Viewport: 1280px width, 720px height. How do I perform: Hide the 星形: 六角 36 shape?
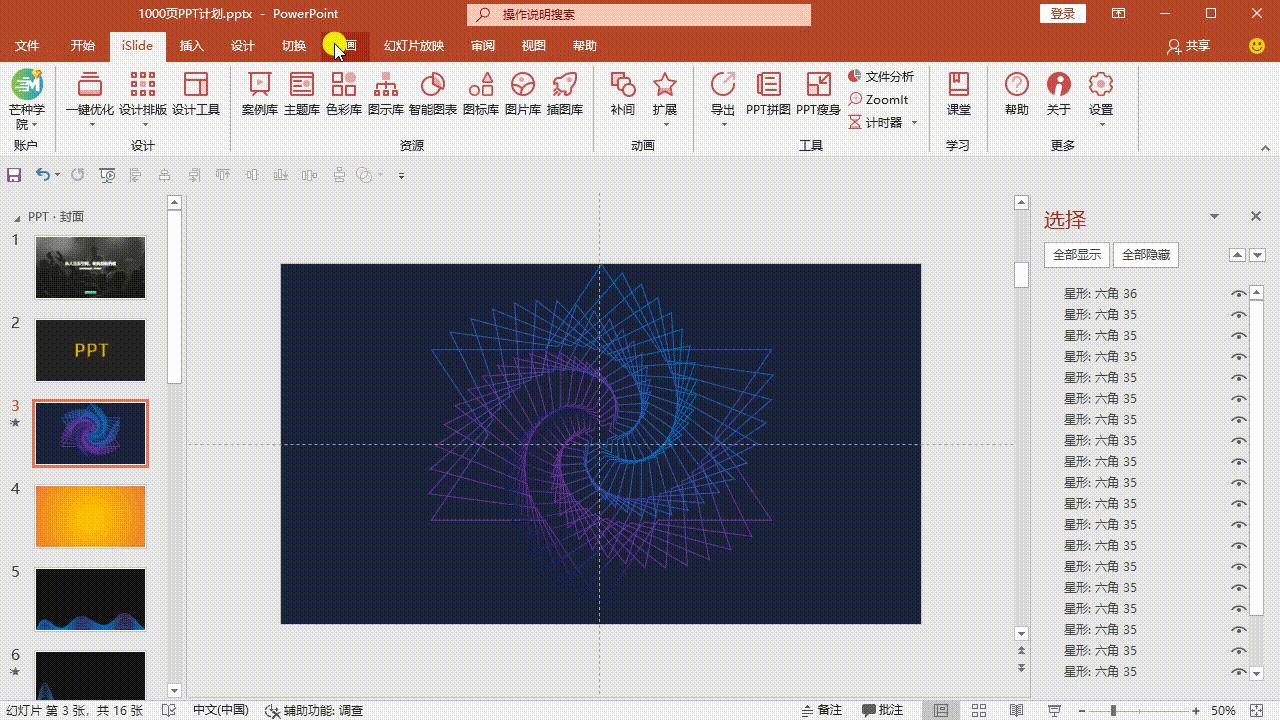(1239, 294)
